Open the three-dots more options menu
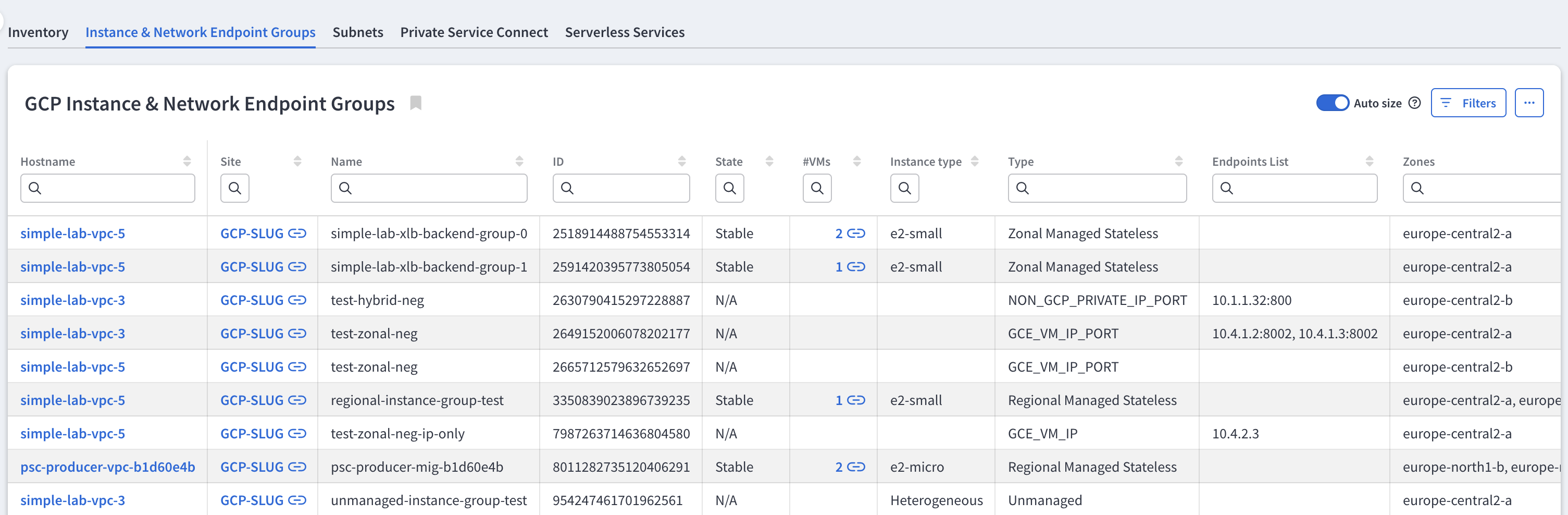1568x515 pixels. pos(1528,103)
